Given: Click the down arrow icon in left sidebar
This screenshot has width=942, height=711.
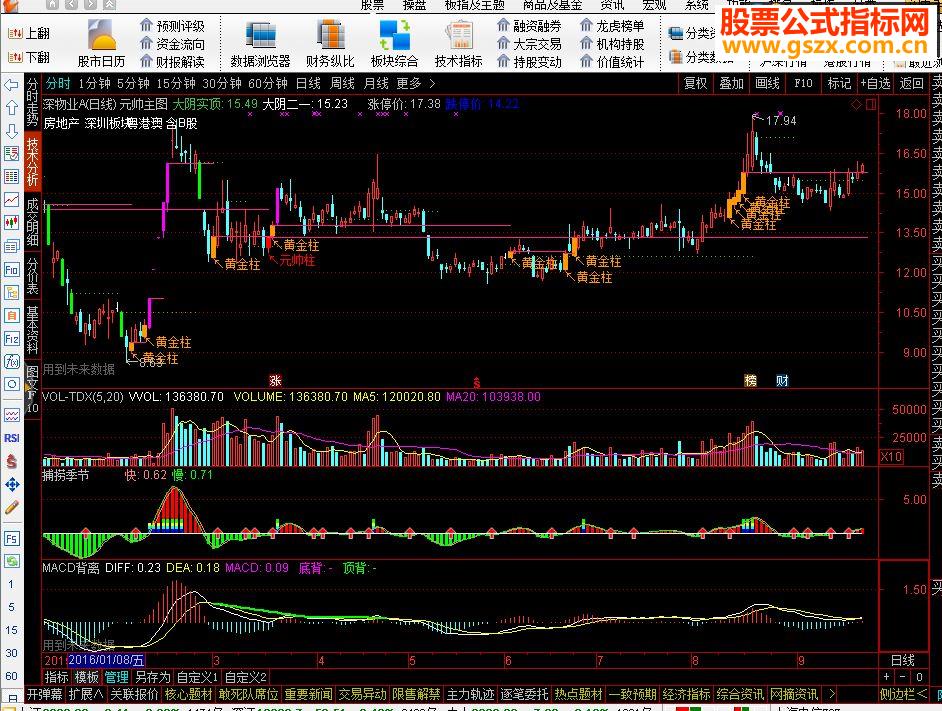Looking at the screenshot, I should (x=11, y=130).
